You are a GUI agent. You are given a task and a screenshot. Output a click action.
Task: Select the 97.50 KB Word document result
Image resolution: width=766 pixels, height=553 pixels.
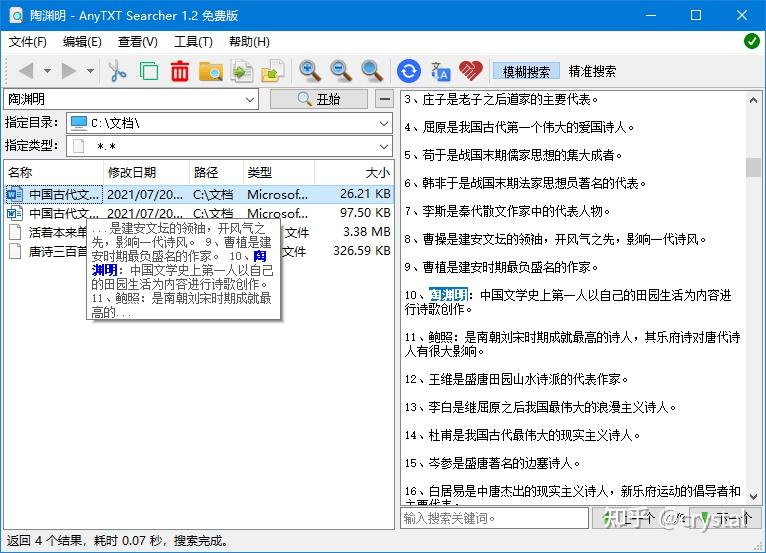point(199,213)
